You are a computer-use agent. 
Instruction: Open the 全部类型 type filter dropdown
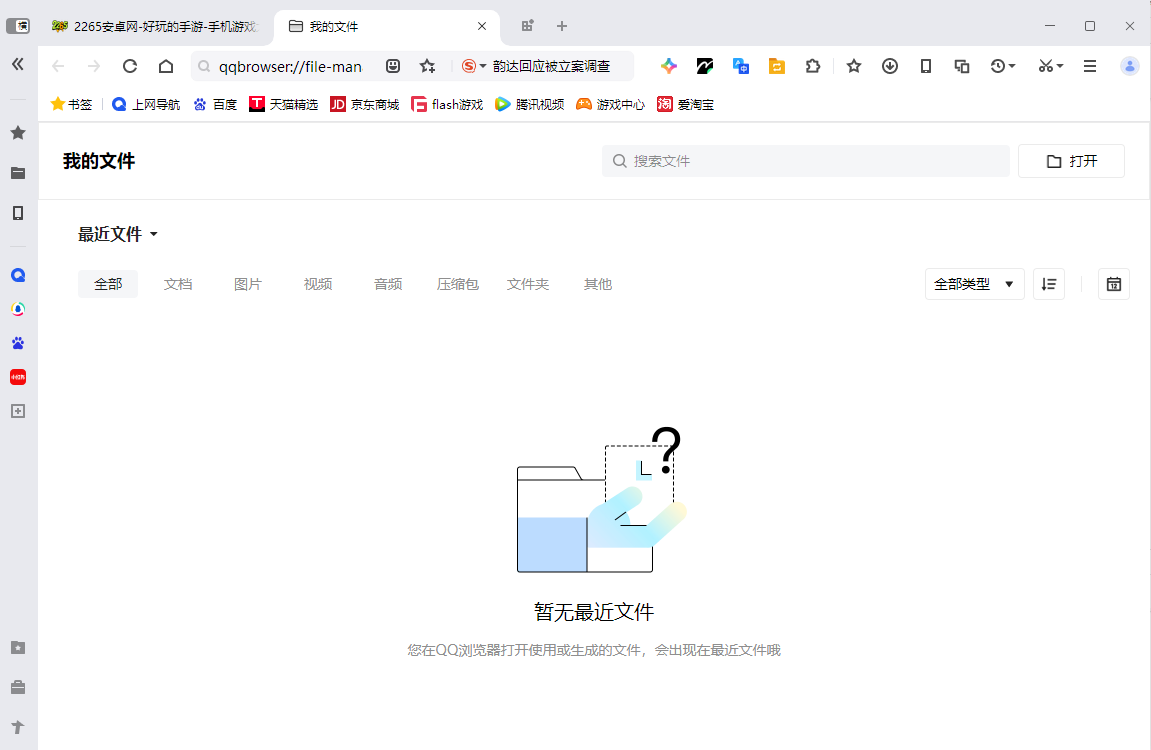click(973, 284)
